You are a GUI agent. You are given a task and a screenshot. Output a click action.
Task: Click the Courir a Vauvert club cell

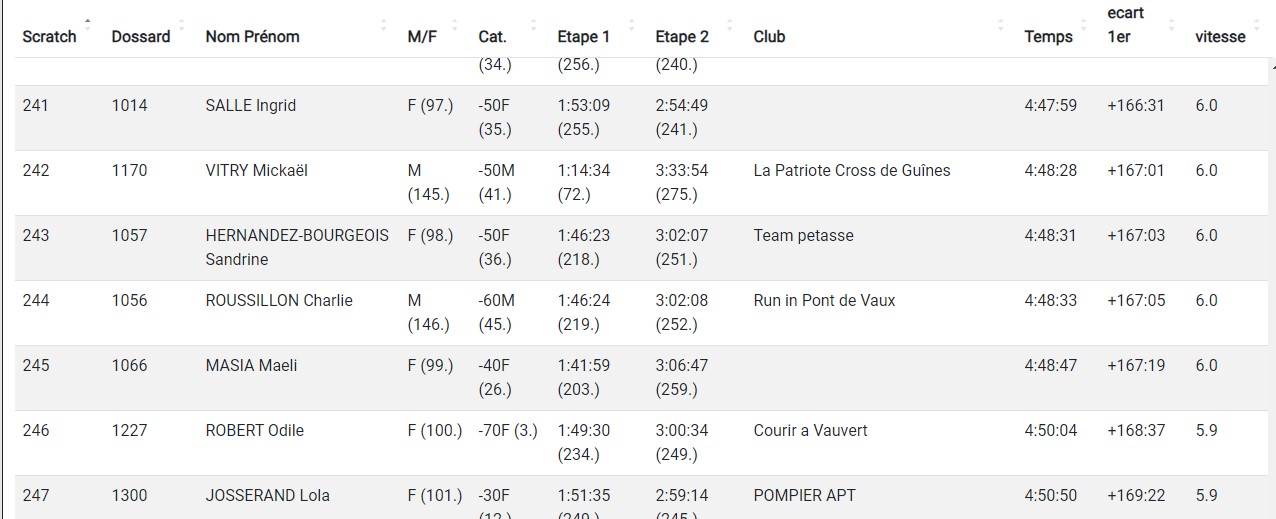810,430
